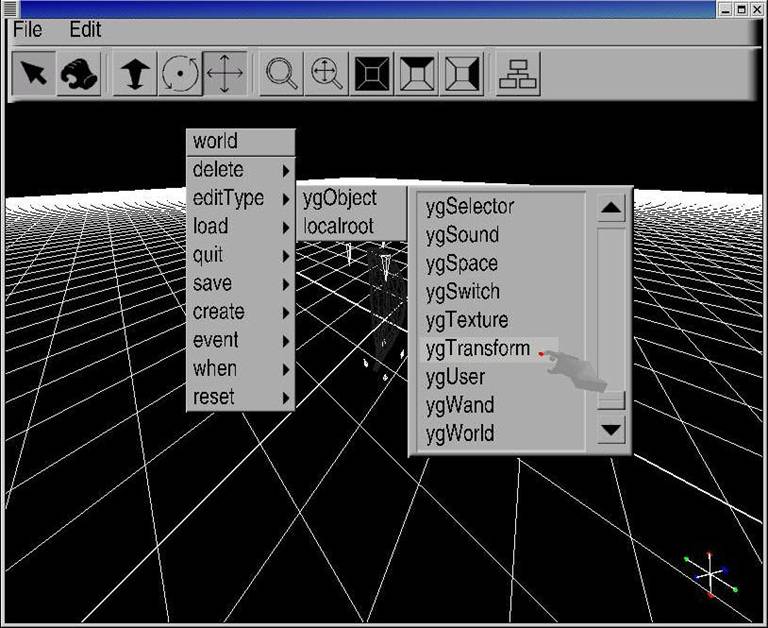Screen dimensions: 768x628
Task: Choose ygObject in the submenu
Action: coord(352,198)
